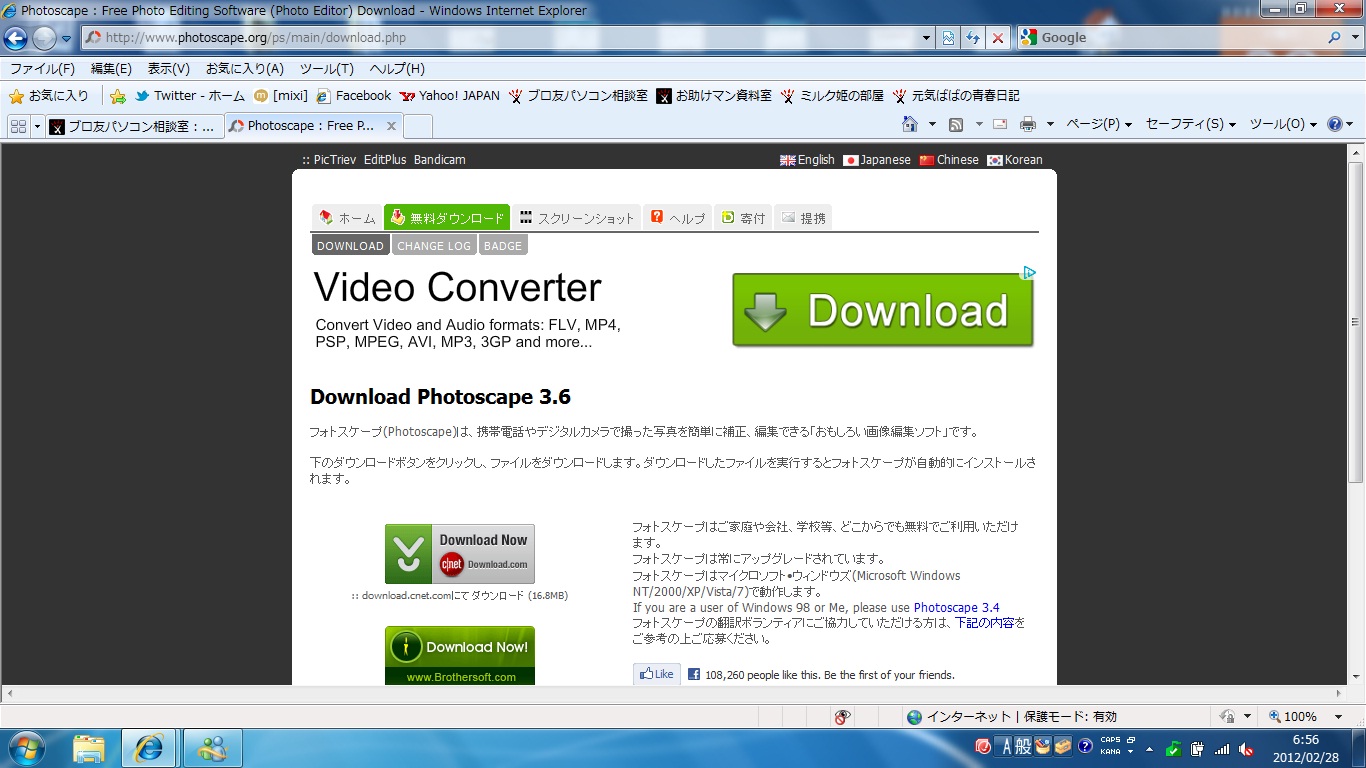The image size is (1366, 768).
Task: Open CHANGE LOG sub tab
Action: point(434,246)
